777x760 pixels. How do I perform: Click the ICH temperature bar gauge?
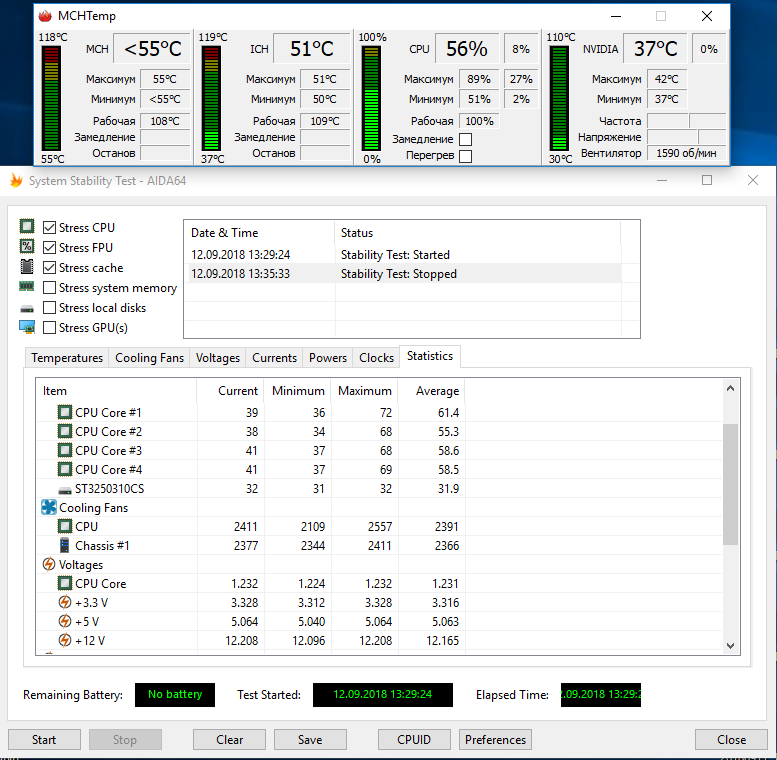click(211, 98)
